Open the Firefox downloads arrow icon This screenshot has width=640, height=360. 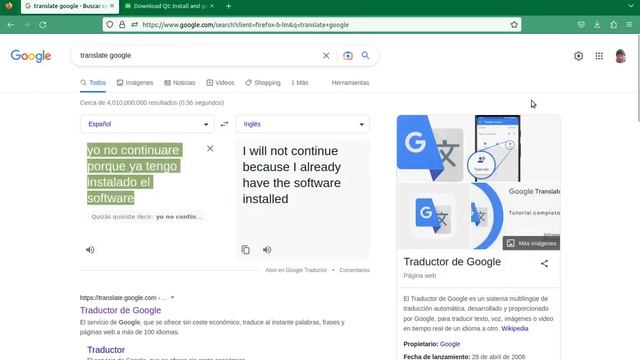(x=597, y=25)
